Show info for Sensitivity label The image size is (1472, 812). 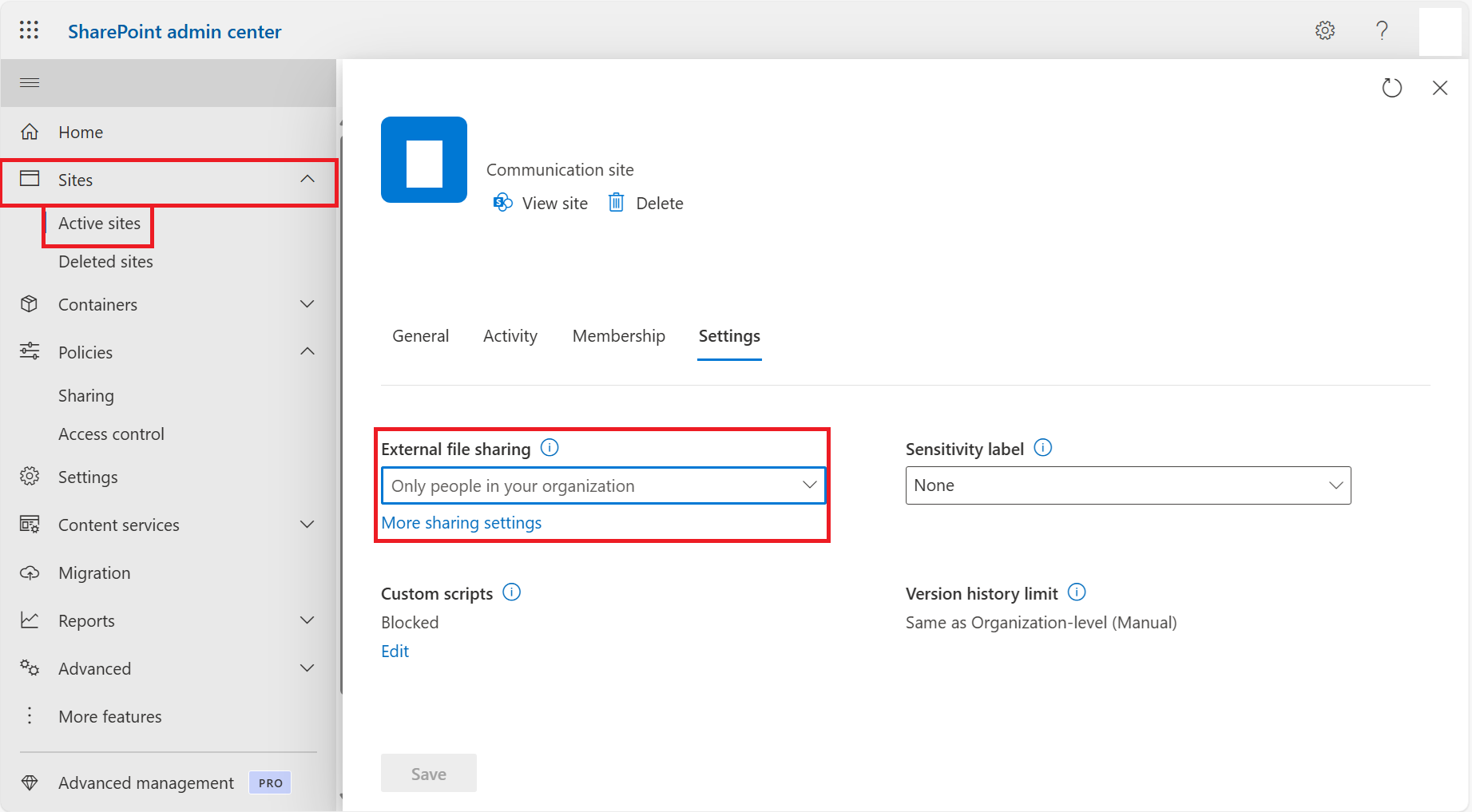[x=1043, y=447]
